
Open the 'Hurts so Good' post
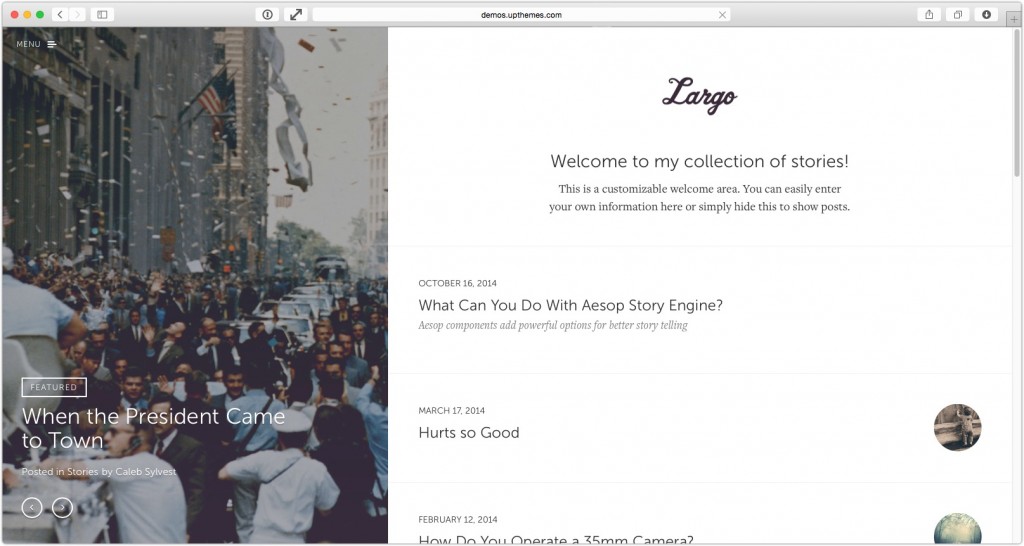click(x=469, y=432)
